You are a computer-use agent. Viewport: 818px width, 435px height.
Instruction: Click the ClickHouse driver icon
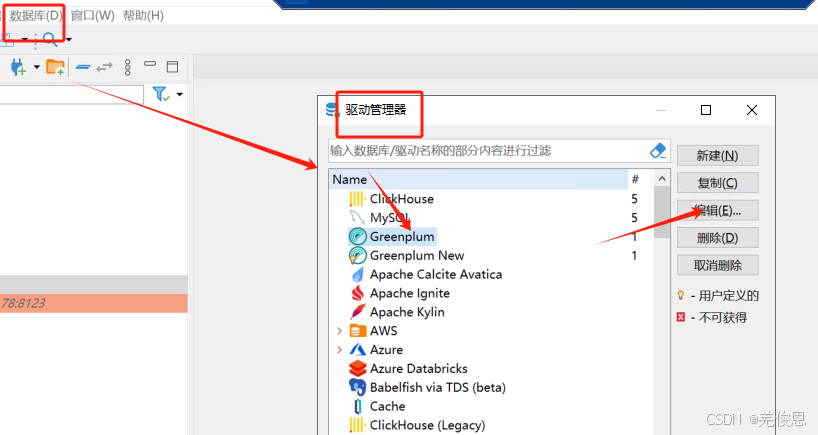pyautogui.click(x=357, y=199)
